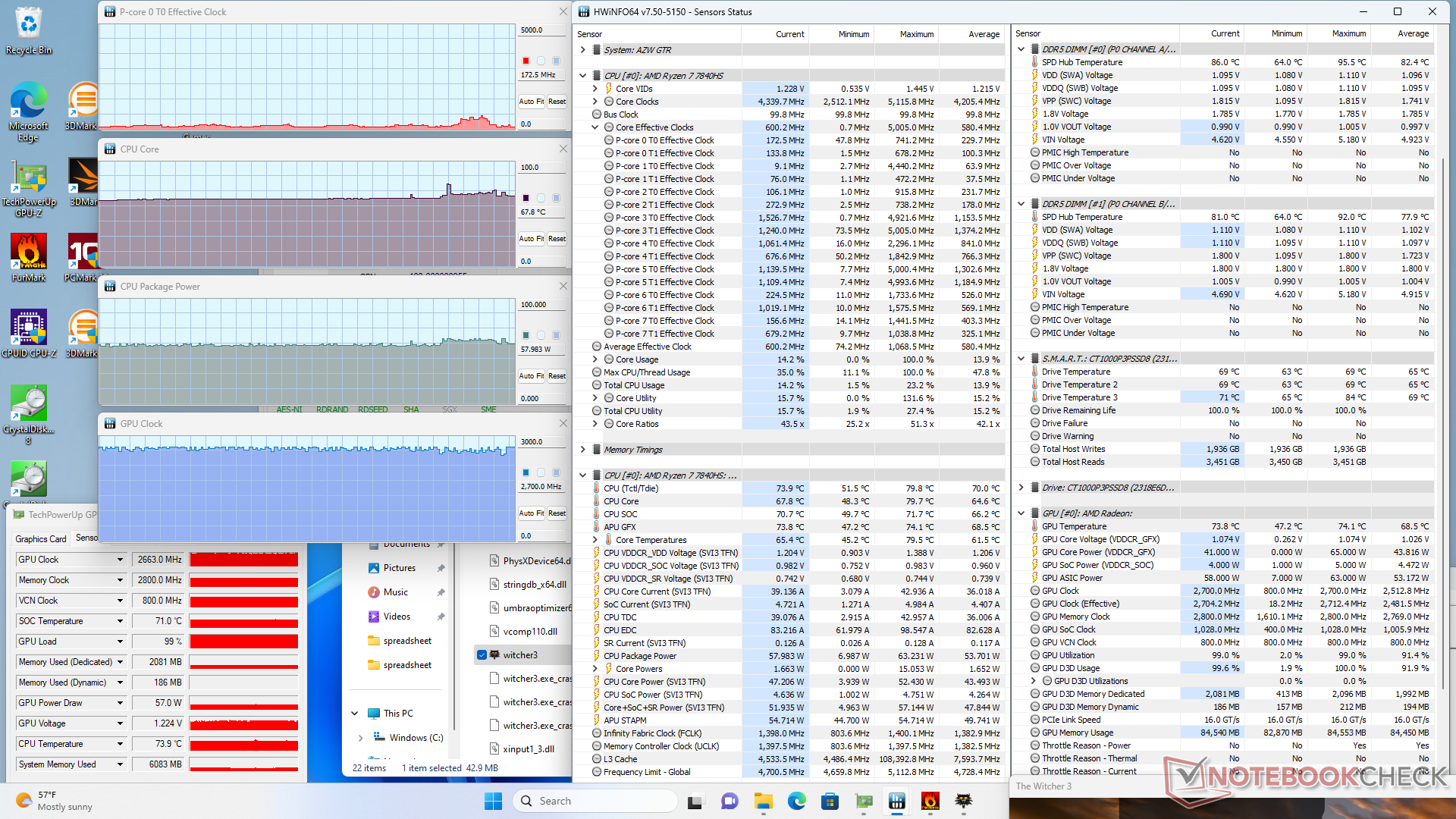This screenshot has height=819, width=1456.
Task: Click red color swatch in P-core graph
Action: click(x=526, y=61)
